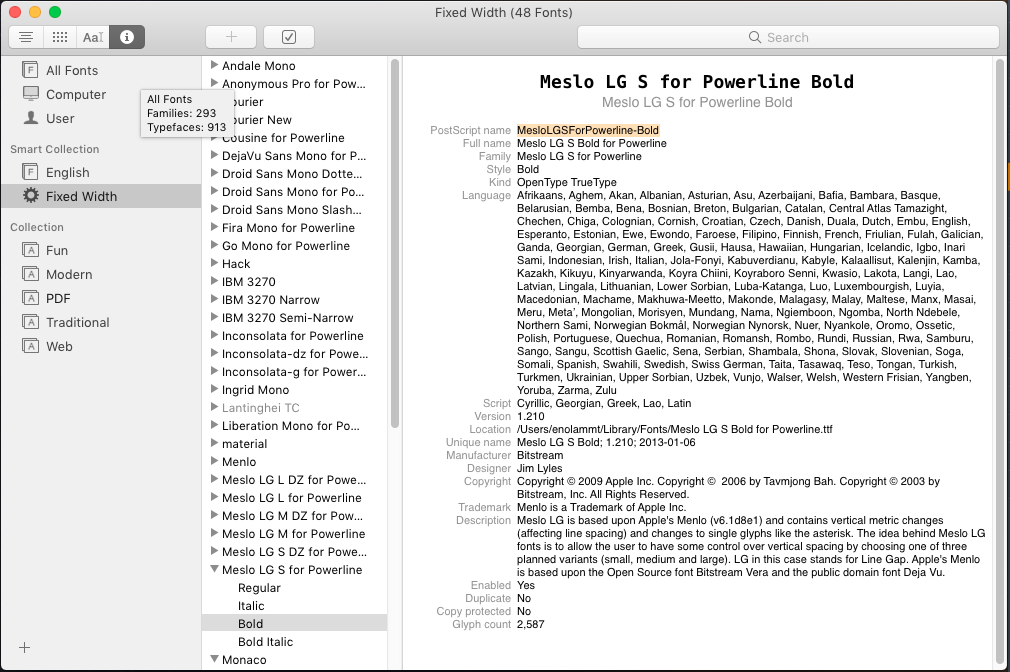The height and width of the screenshot is (672, 1010).
Task: Switch to Repertoire grid view
Action: pyautogui.click(x=60, y=37)
